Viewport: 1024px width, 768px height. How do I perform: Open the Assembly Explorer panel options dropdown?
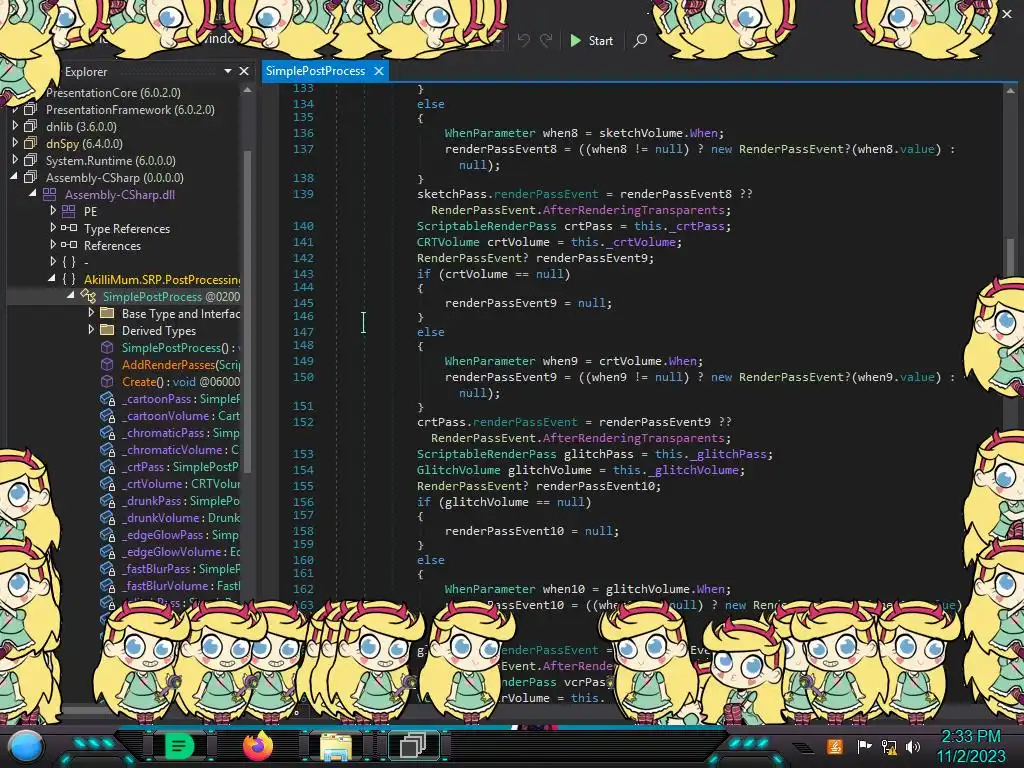click(228, 71)
